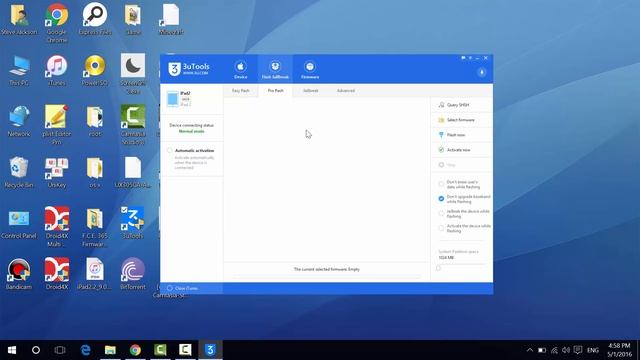Select the iPad2 device entry

tap(192, 99)
